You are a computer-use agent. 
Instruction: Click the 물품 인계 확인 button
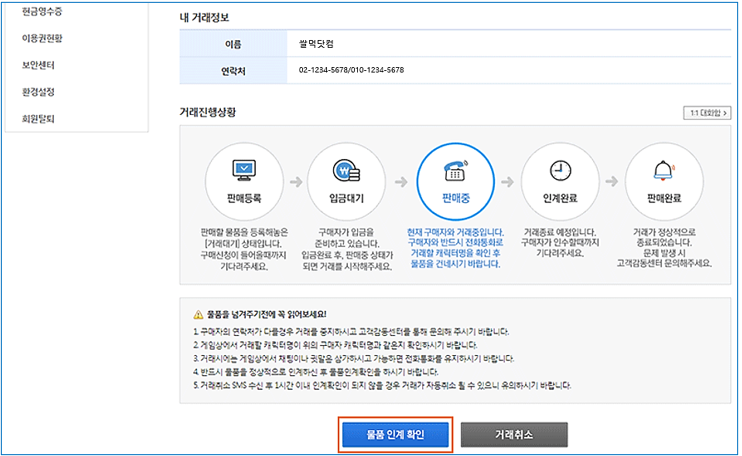(x=395, y=435)
